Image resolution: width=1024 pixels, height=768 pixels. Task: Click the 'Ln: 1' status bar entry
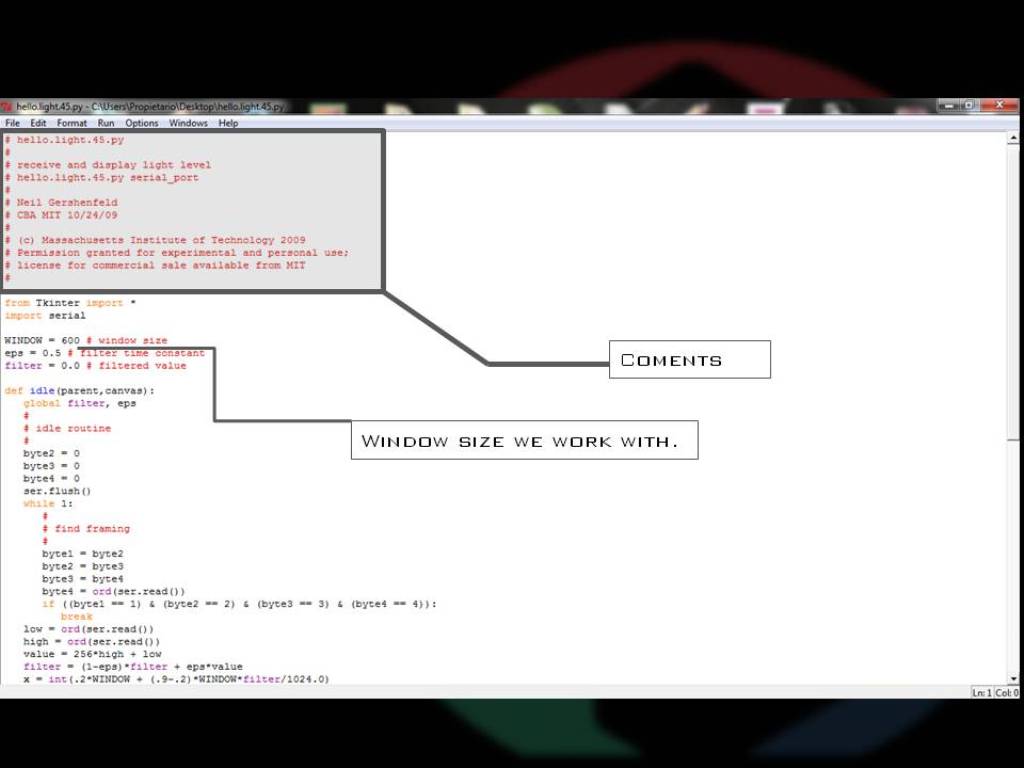982,693
